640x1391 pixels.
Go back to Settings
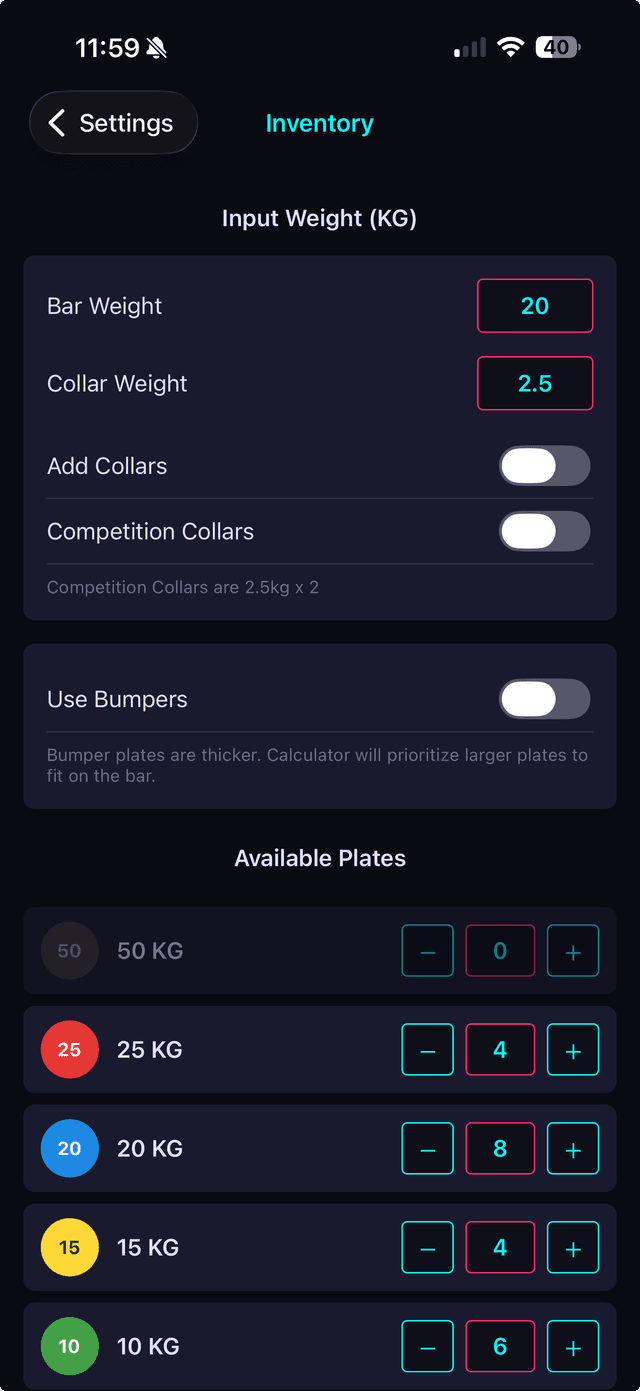click(113, 122)
